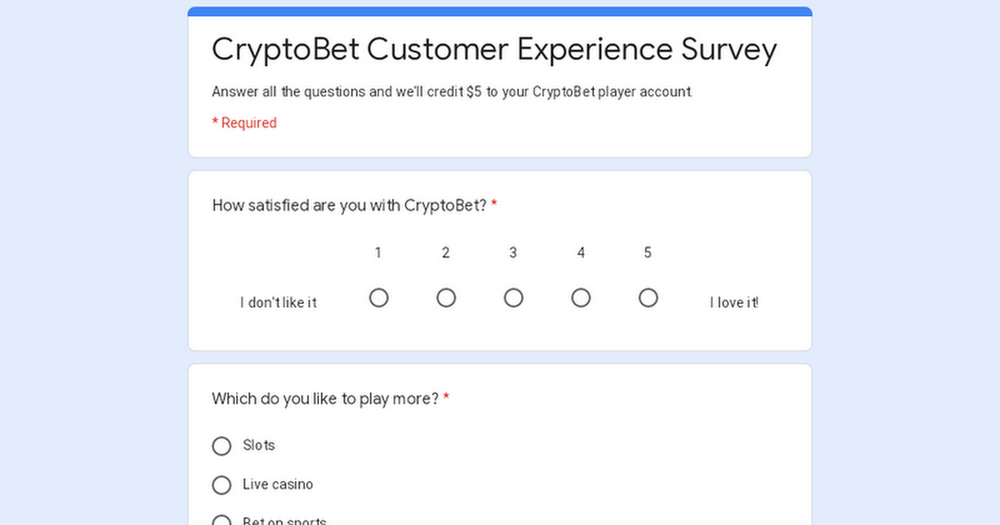The image size is (1000, 525).
Task: Select satisfaction rating 2 radio button
Action: click(446, 298)
